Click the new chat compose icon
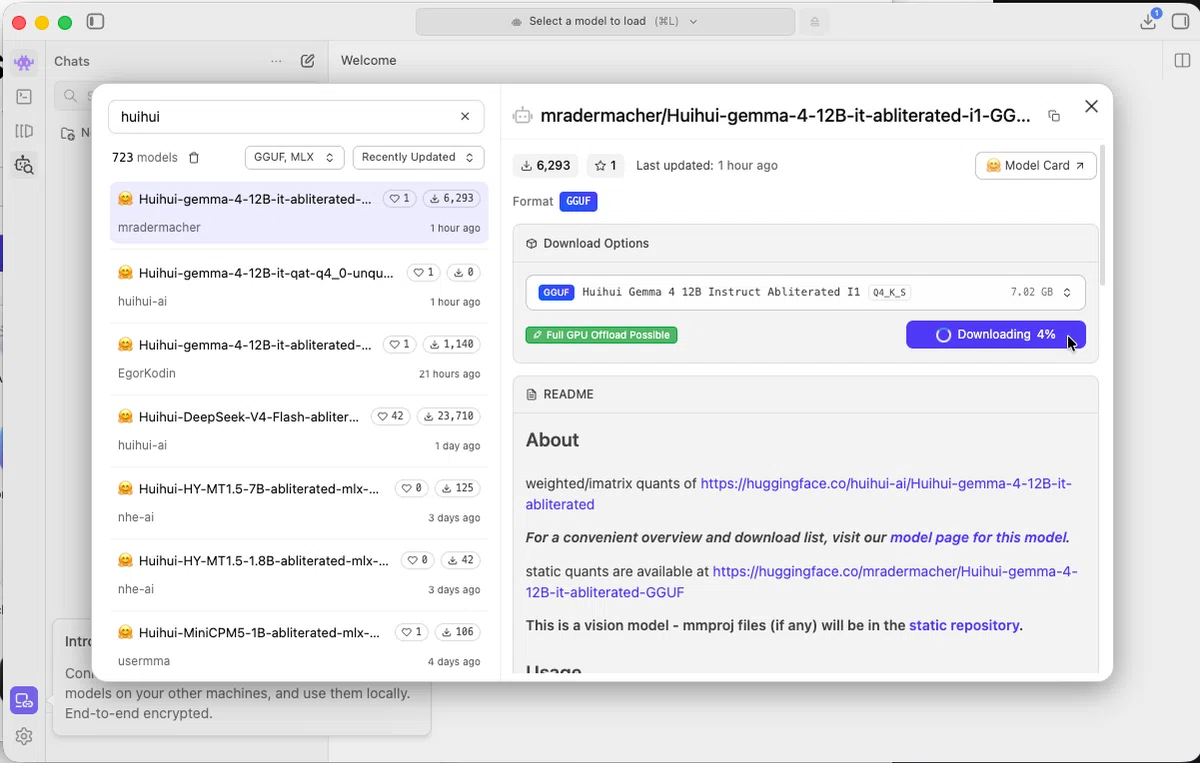This screenshot has height=763, width=1200. coord(308,61)
